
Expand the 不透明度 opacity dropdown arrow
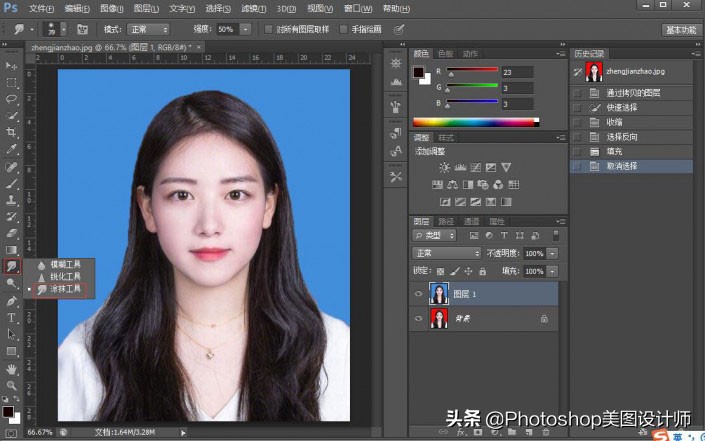[551, 254]
